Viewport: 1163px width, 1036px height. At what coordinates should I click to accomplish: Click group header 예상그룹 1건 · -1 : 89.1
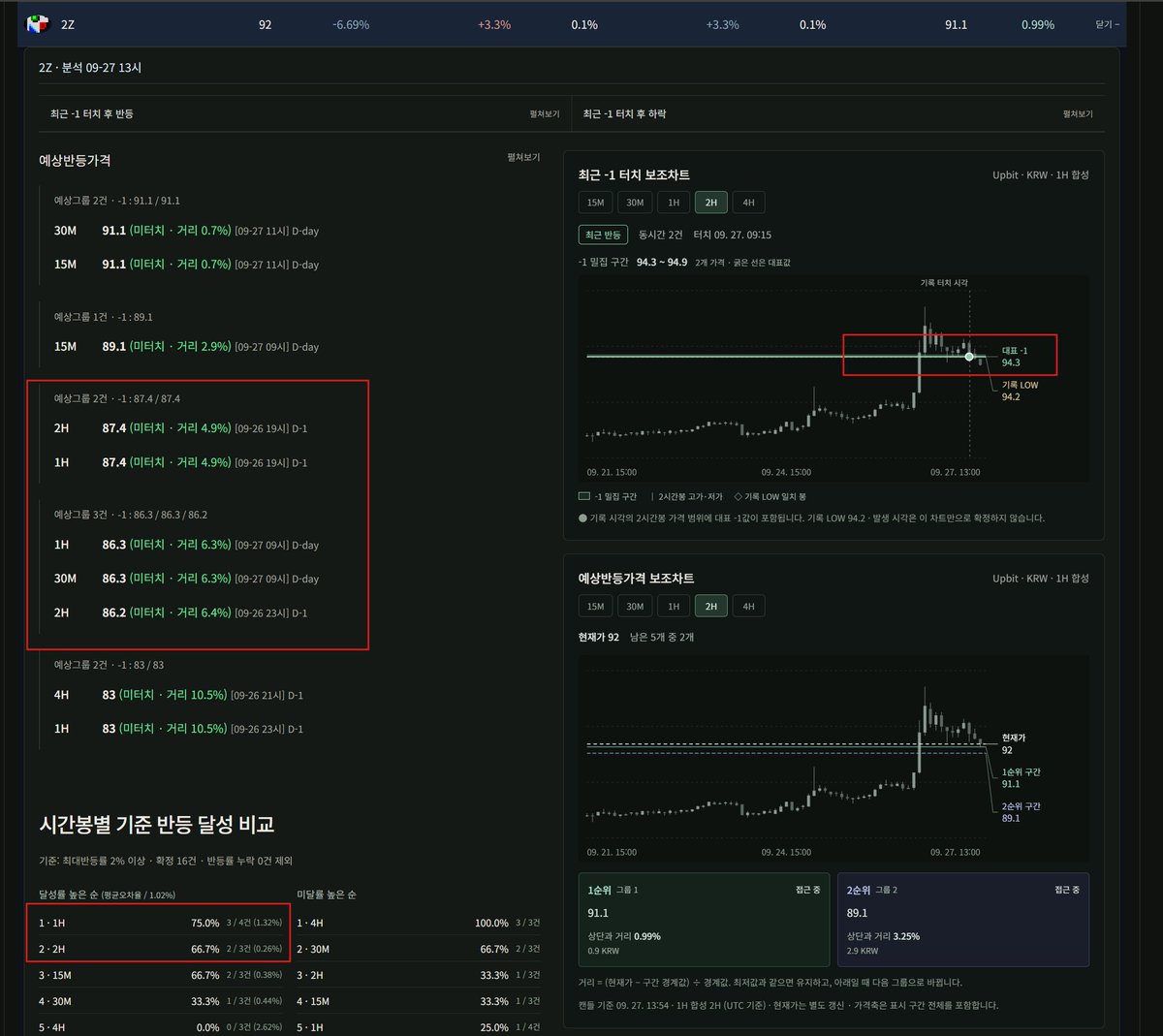pyautogui.click(x=104, y=317)
